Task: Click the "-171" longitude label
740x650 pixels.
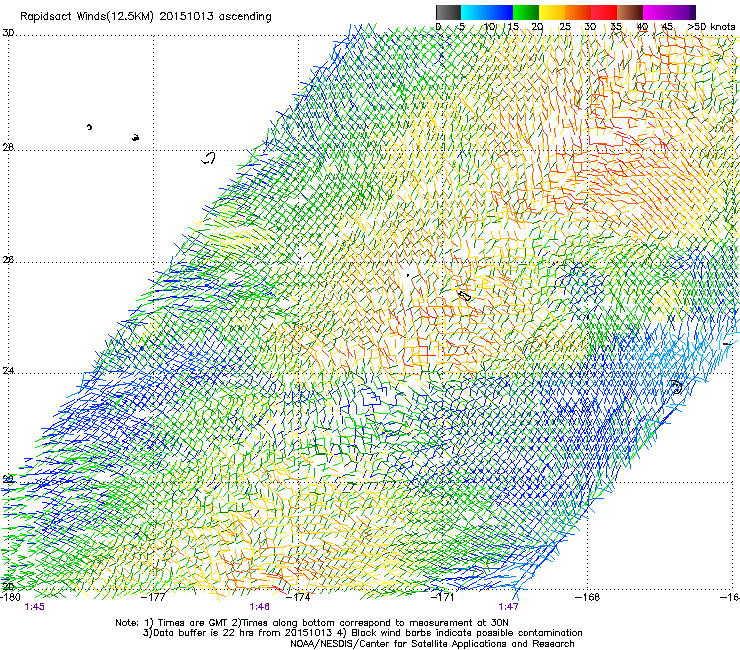Action: click(x=443, y=597)
